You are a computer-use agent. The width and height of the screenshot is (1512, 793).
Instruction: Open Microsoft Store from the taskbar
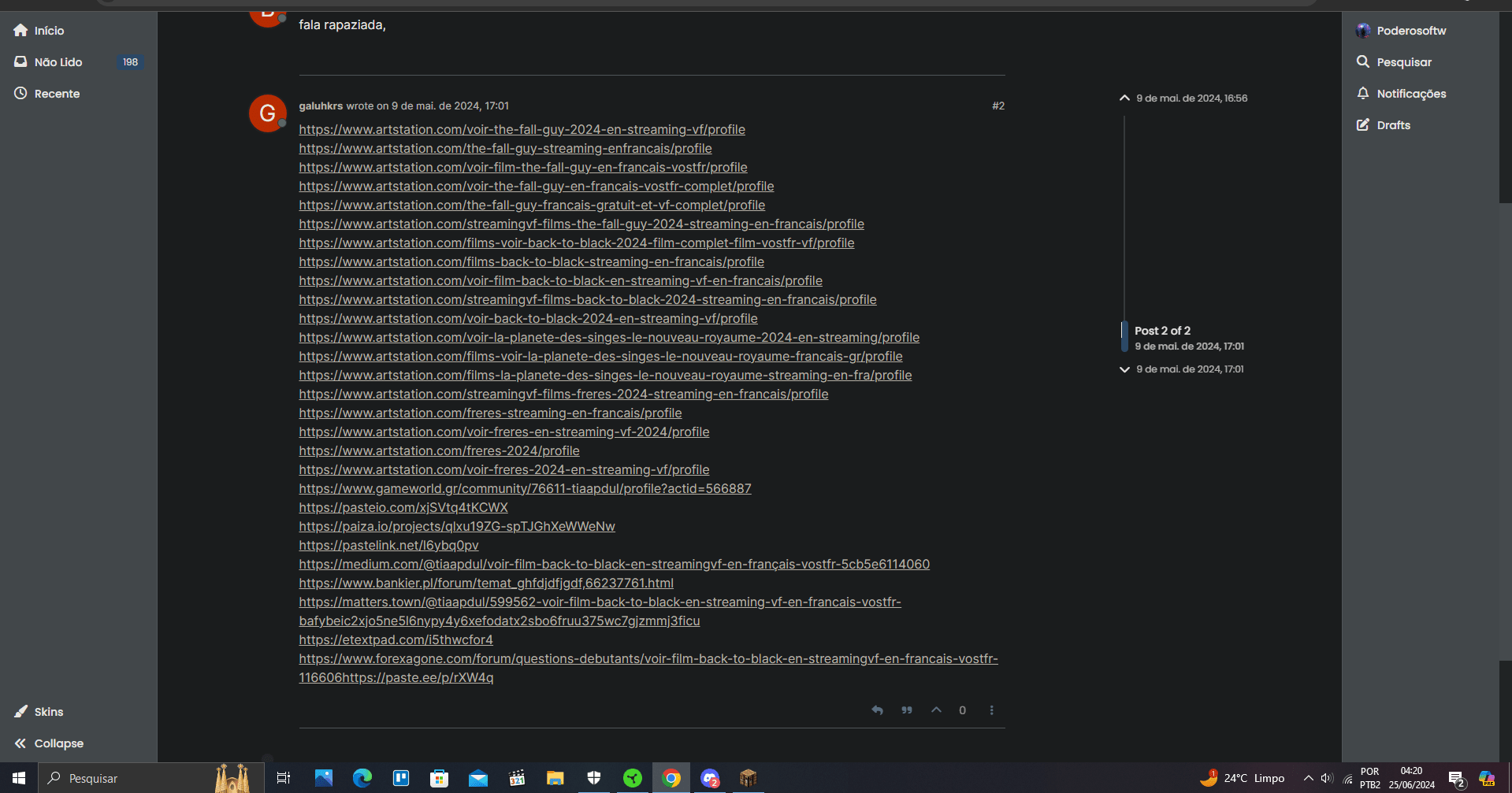tap(440, 778)
